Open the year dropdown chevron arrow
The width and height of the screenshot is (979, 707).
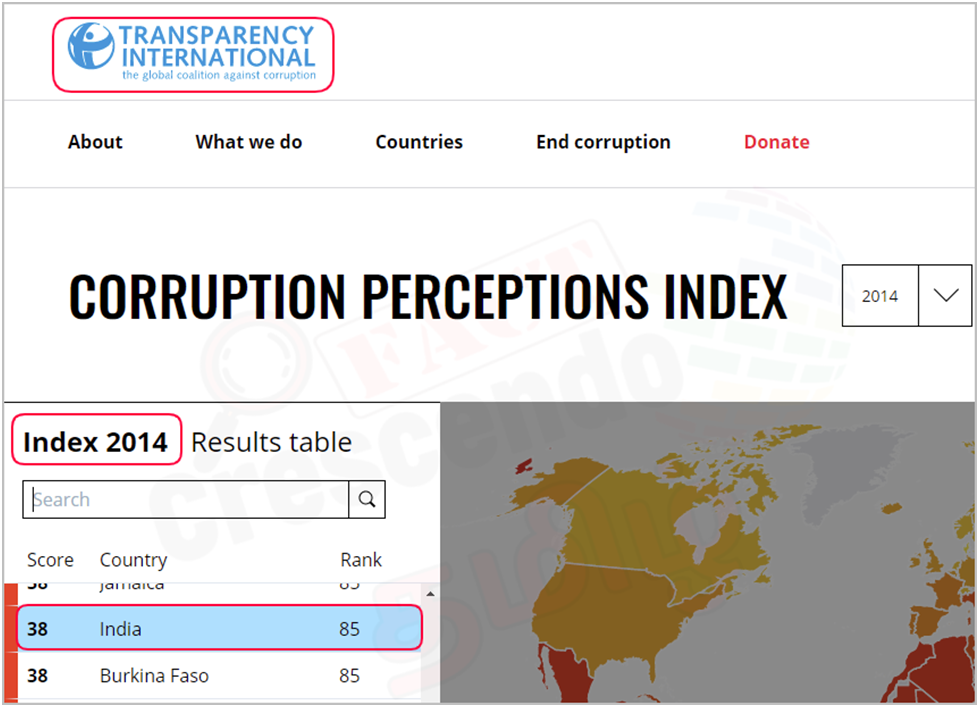tap(945, 295)
